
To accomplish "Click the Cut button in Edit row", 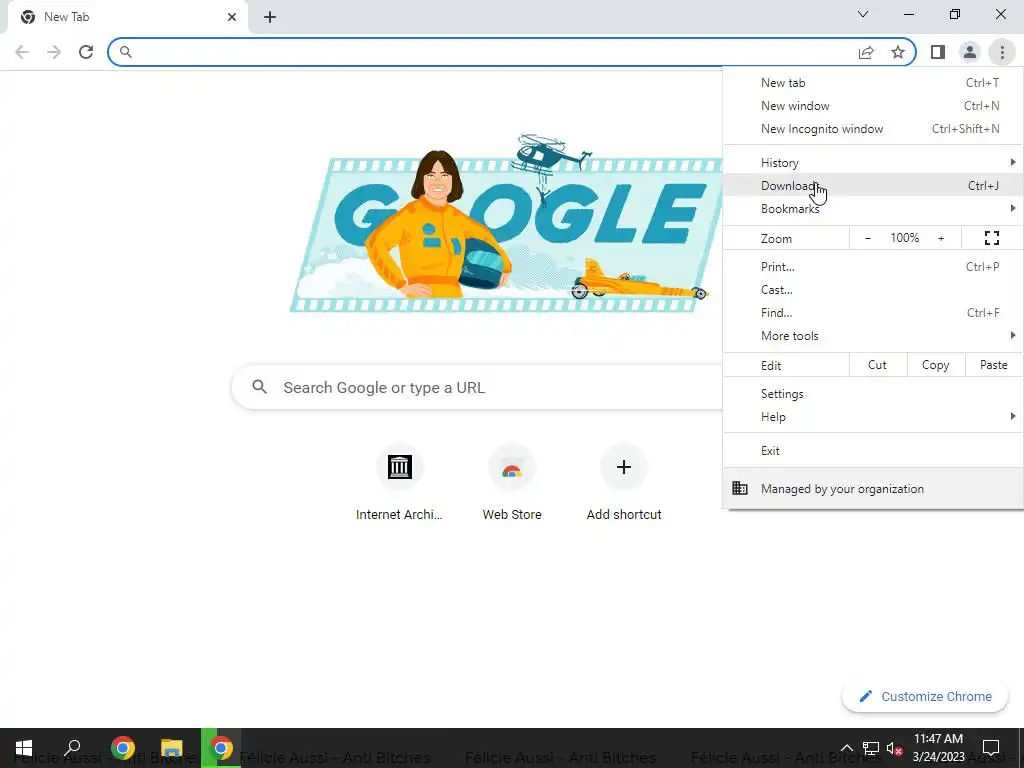I will tap(878, 365).
